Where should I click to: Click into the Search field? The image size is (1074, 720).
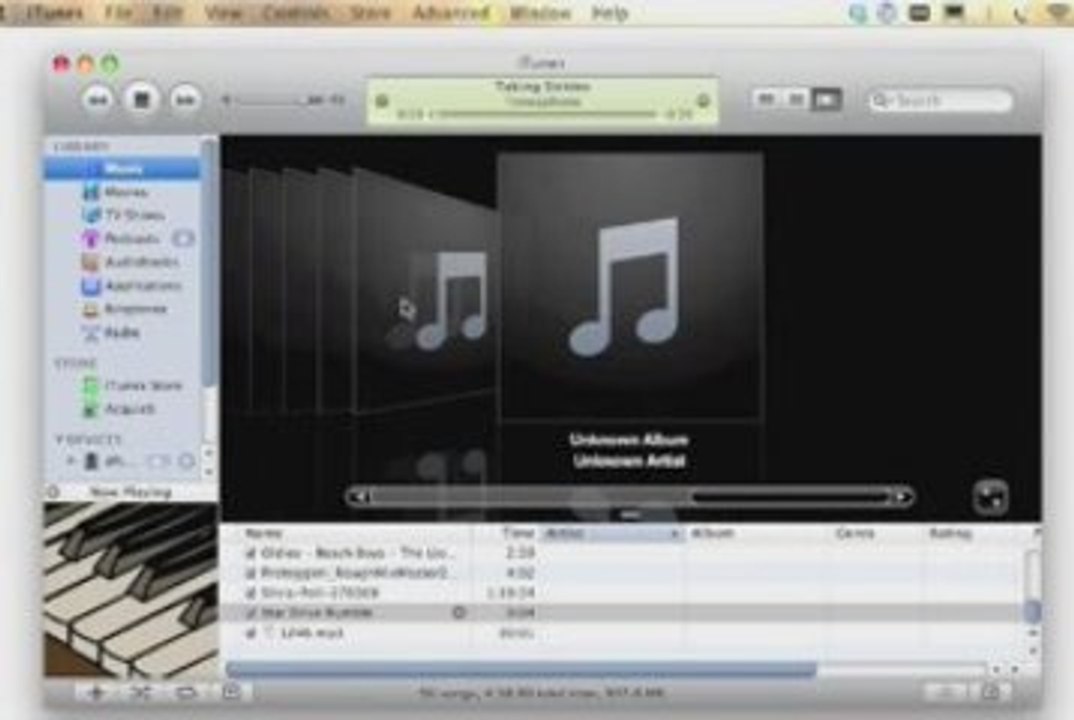click(x=939, y=101)
